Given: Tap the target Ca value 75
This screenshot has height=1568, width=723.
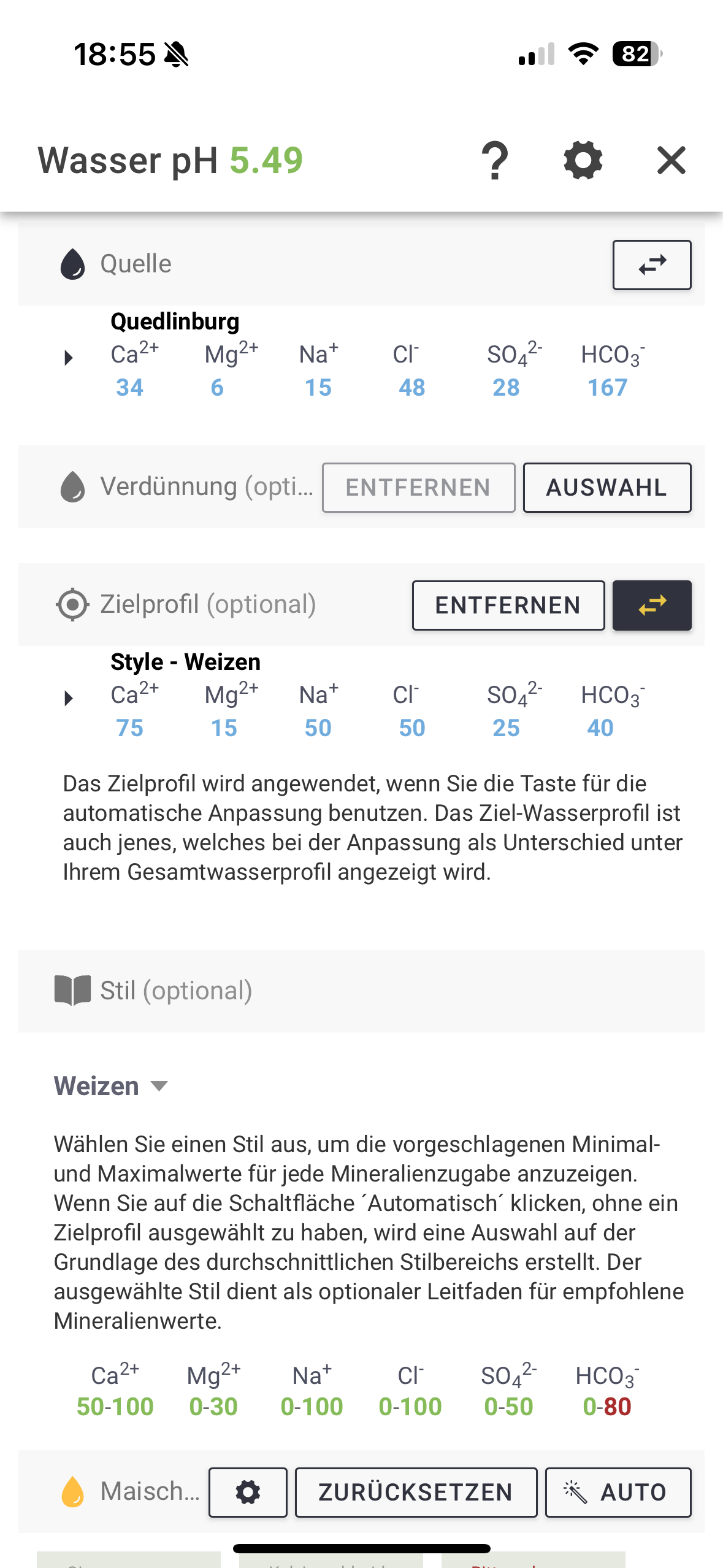Looking at the screenshot, I should pyautogui.click(x=130, y=728).
